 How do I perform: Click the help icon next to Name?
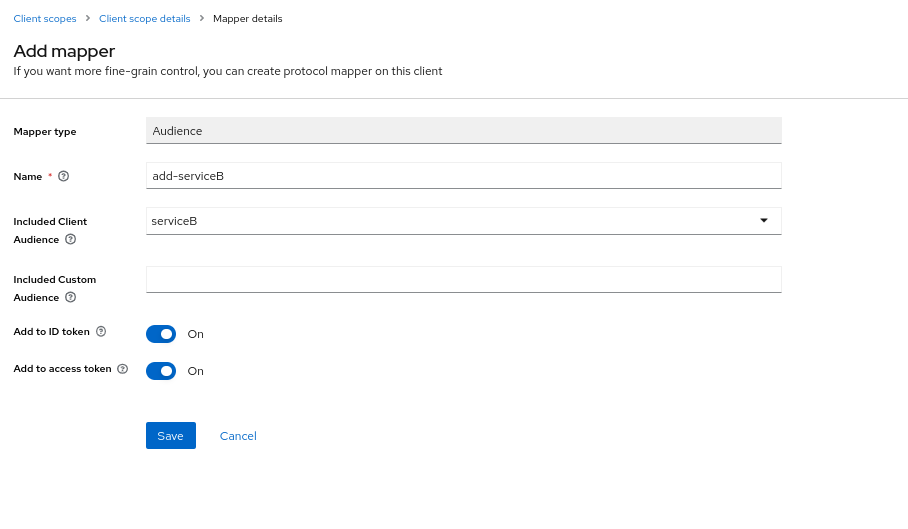64,176
